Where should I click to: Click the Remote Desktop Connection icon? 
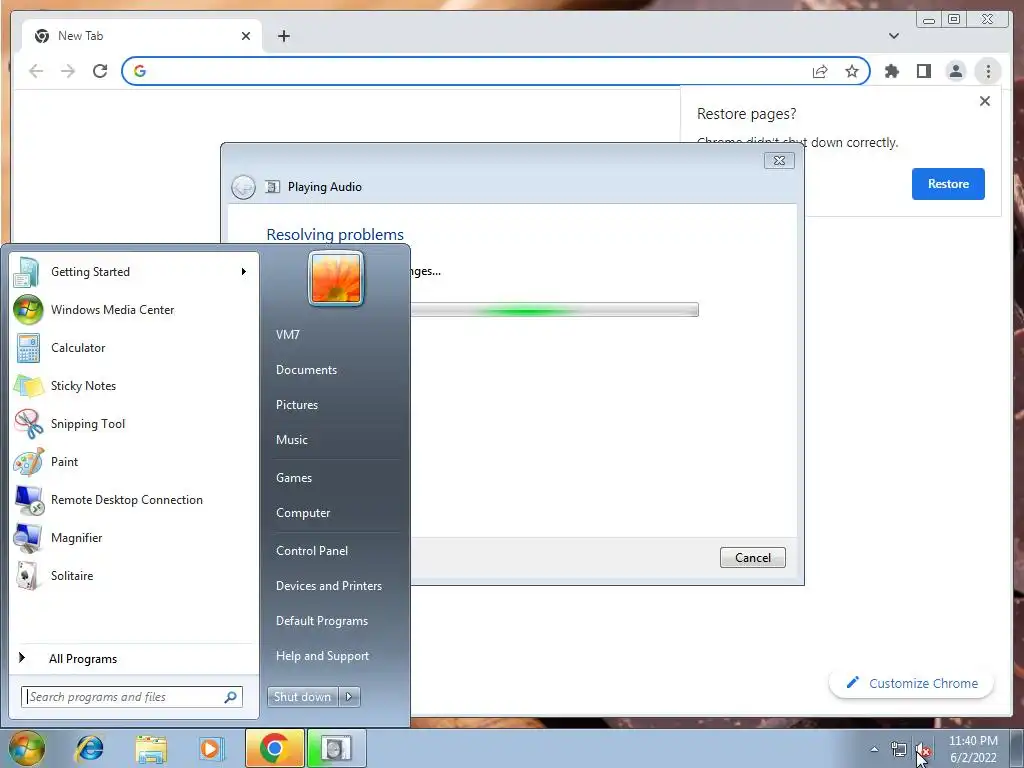[28, 500]
